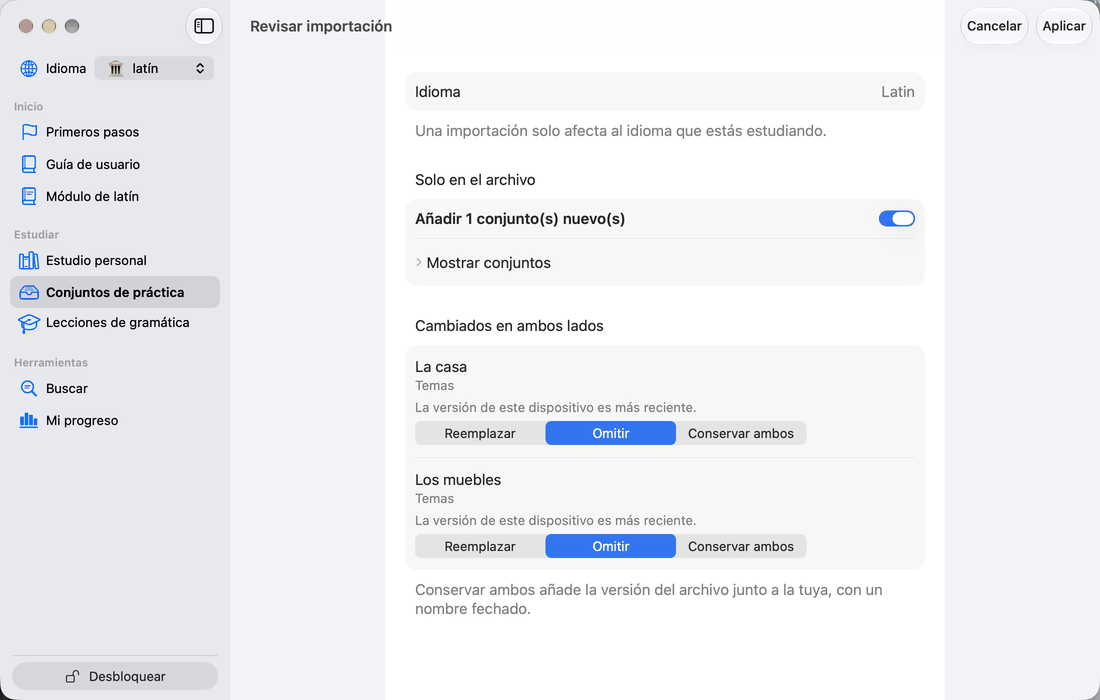The image size is (1100, 700).
Task: Click the Desbloquear button
Action: (115, 676)
